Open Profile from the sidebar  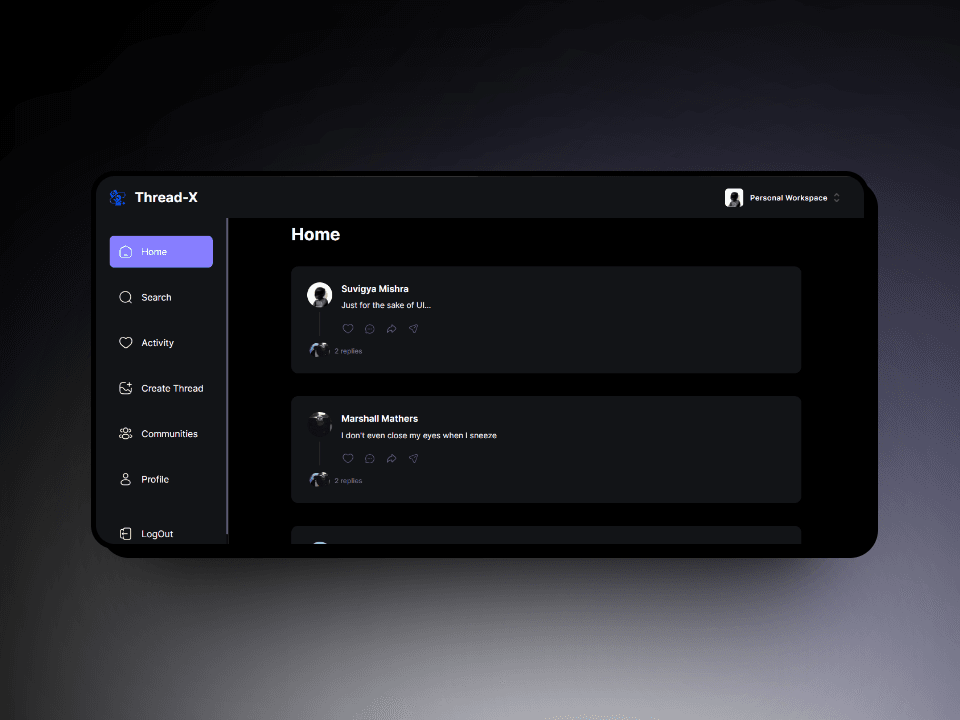pyautogui.click(x=155, y=479)
